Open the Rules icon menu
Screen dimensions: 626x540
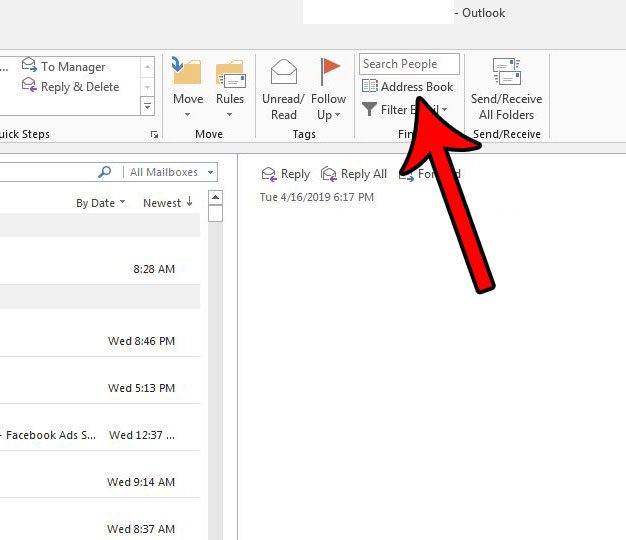coord(230,74)
